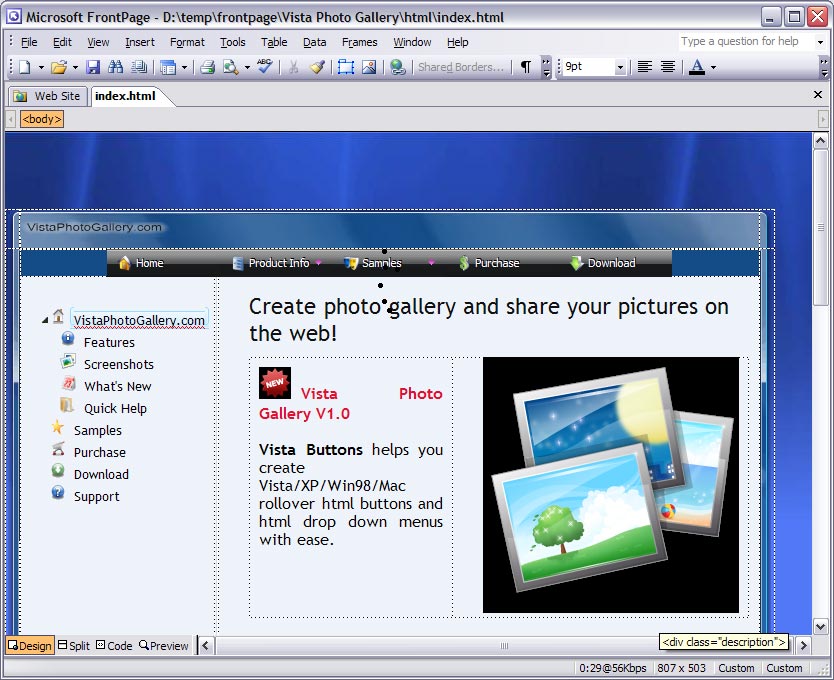Screen dimensions: 834x680
Task: Align text left
Action: click(645, 67)
